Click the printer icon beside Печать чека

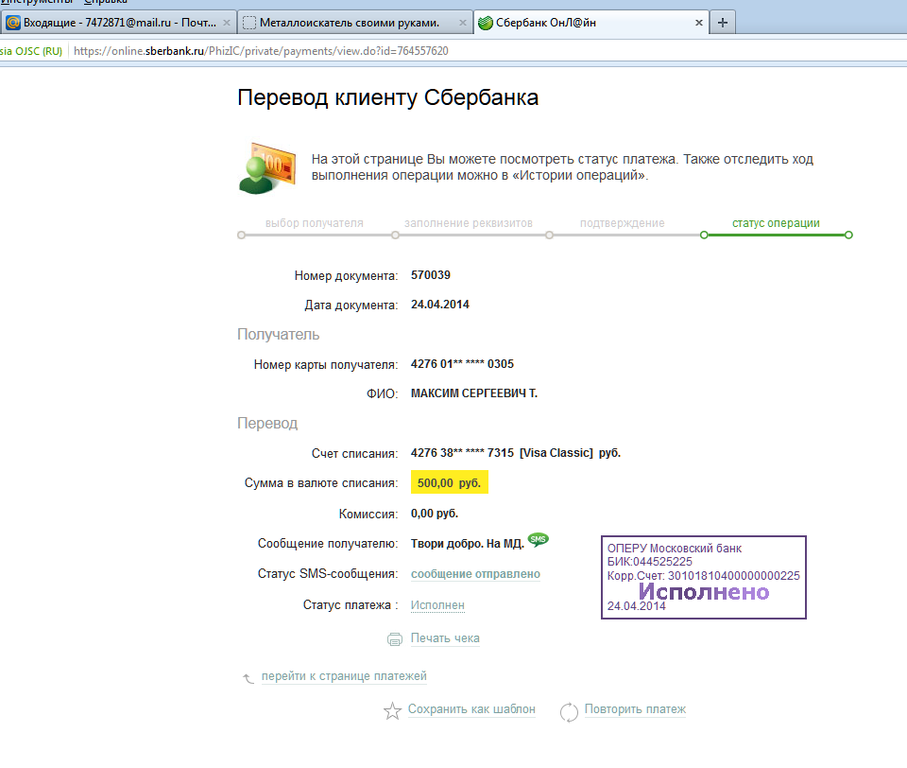coord(394,639)
